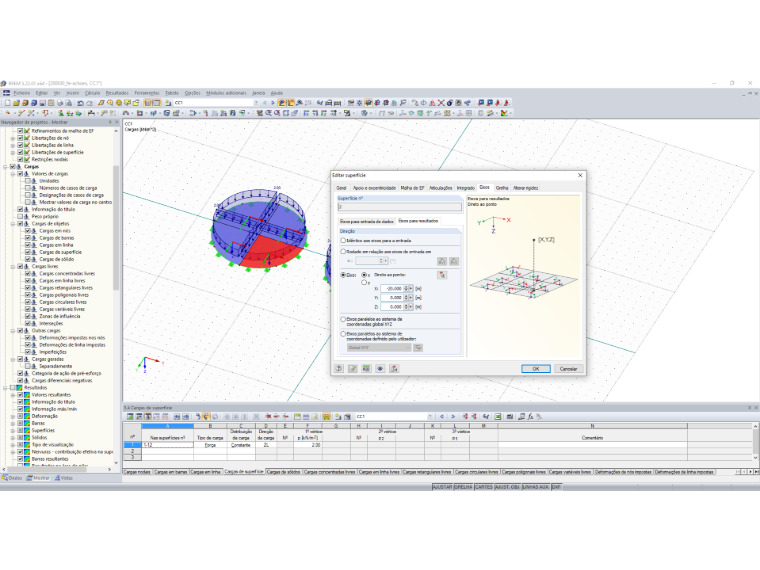The height and width of the screenshot is (570, 760).
Task: Select the global XYZ parallel axes radio option
Action: [x=343, y=319]
